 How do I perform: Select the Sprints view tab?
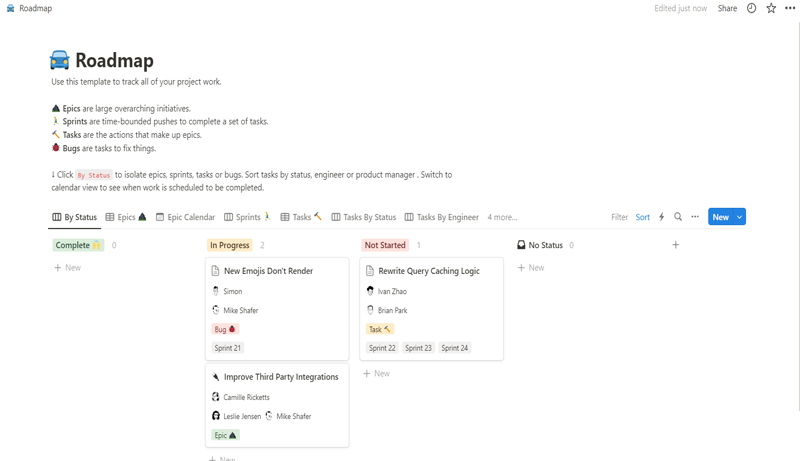pos(248,217)
